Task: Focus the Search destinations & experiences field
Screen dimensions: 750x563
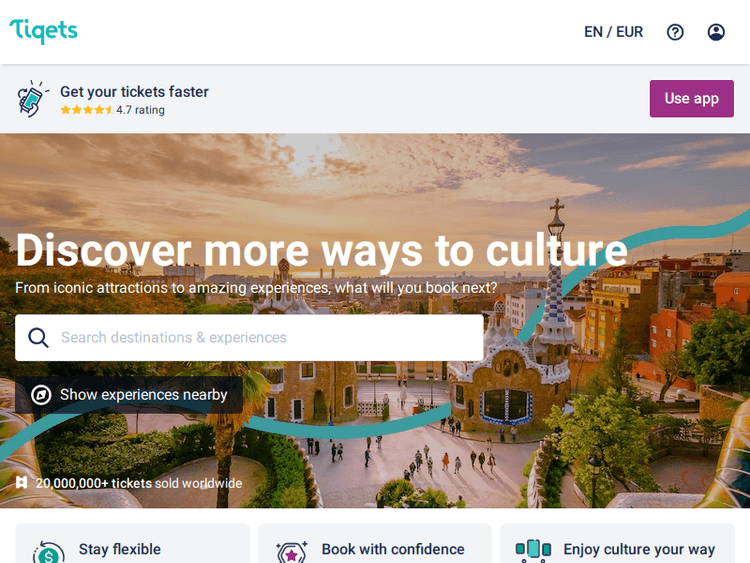Action: 249,338
